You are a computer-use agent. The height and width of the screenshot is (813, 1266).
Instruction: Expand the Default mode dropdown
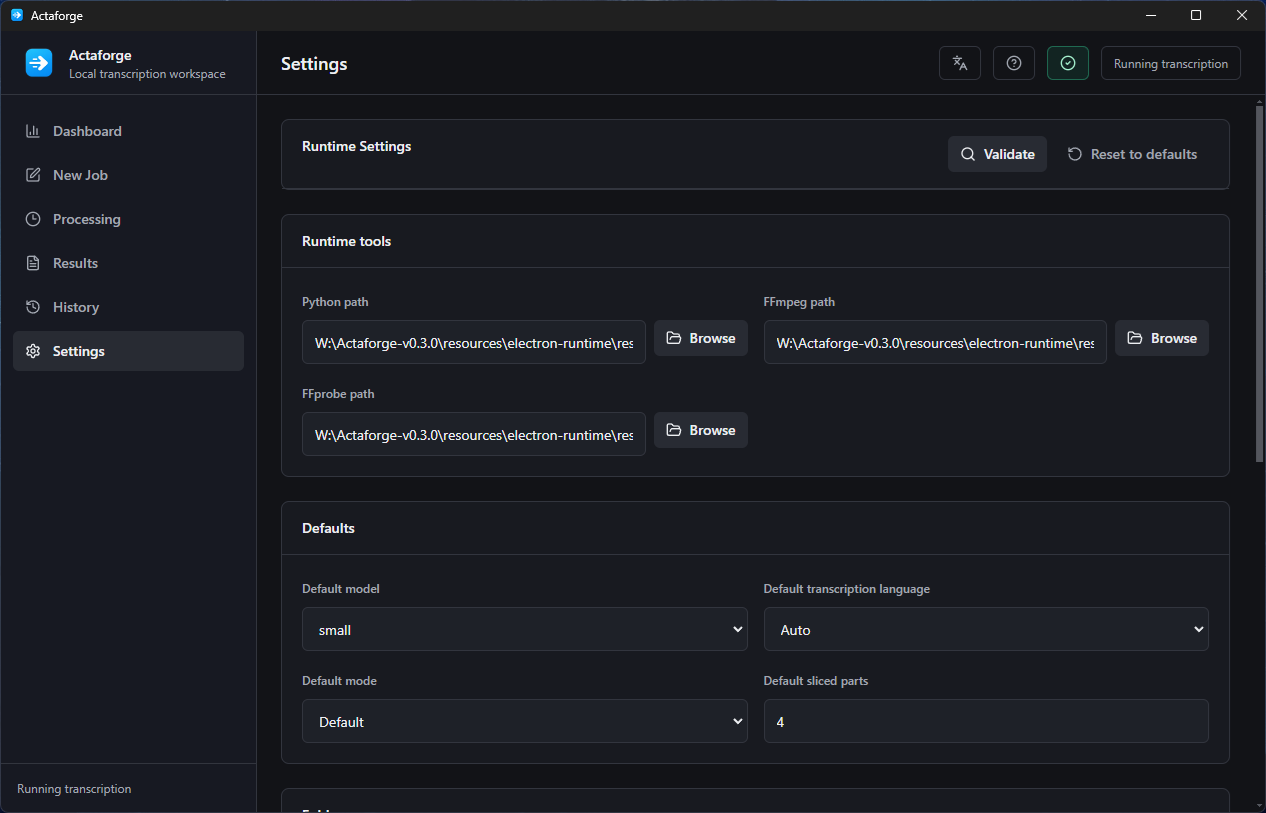click(x=525, y=721)
